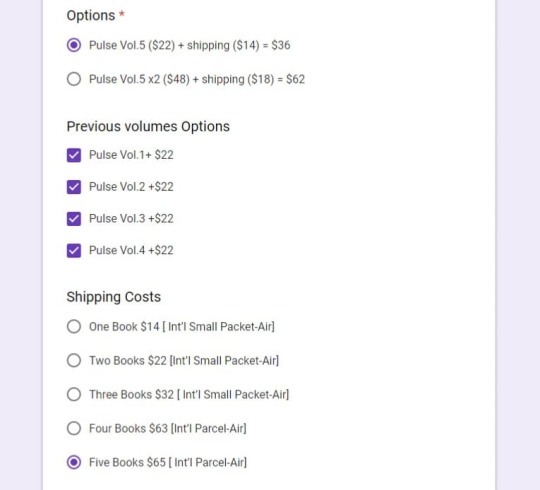Toggle the Pulse Vol.2 +$22 checkbox
540x490 pixels.
pos(74,187)
